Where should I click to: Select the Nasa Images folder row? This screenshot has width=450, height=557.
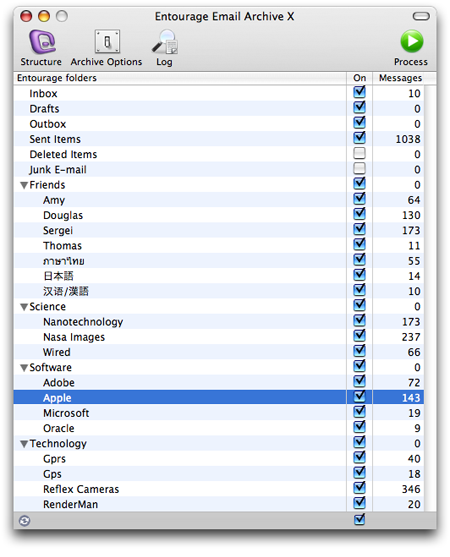click(x=219, y=337)
